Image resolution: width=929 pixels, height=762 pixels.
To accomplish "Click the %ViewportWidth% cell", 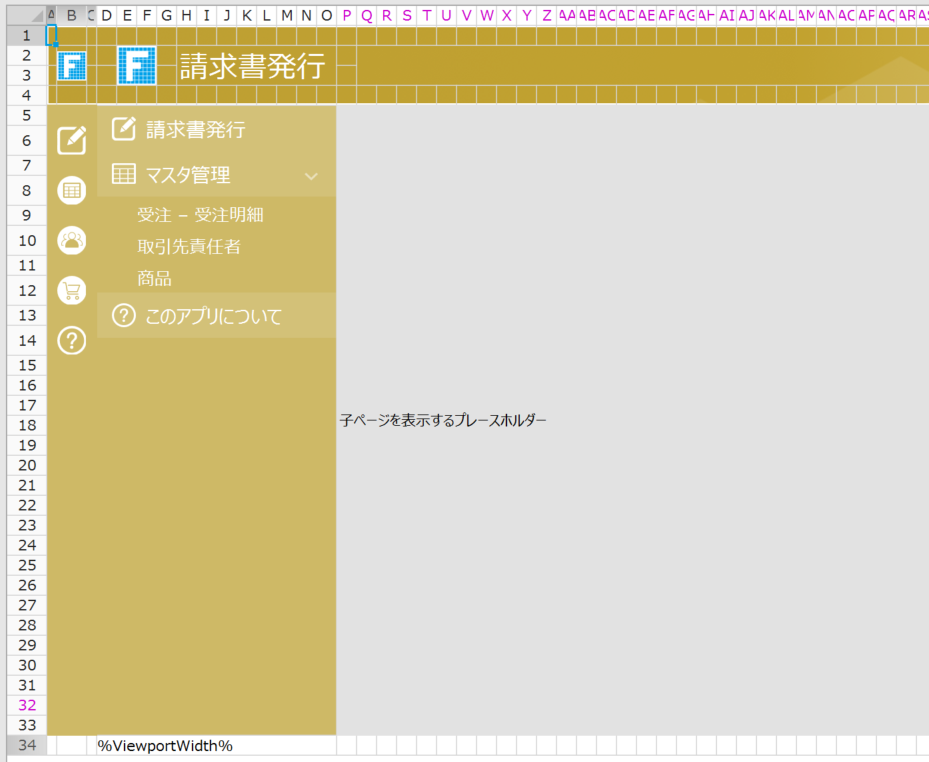I will pyautogui.click(x=165, y=746).
